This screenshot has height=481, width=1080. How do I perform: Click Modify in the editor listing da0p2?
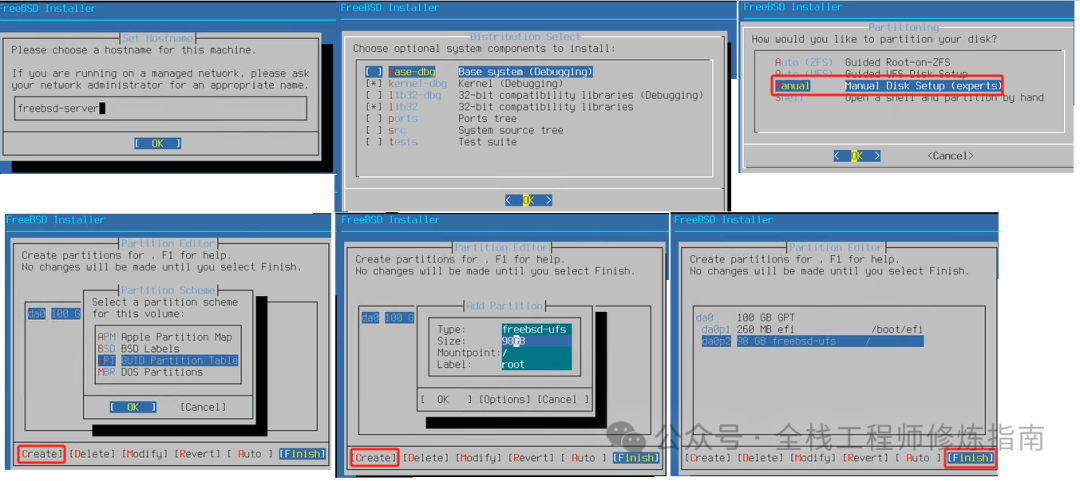click(813, 458)
